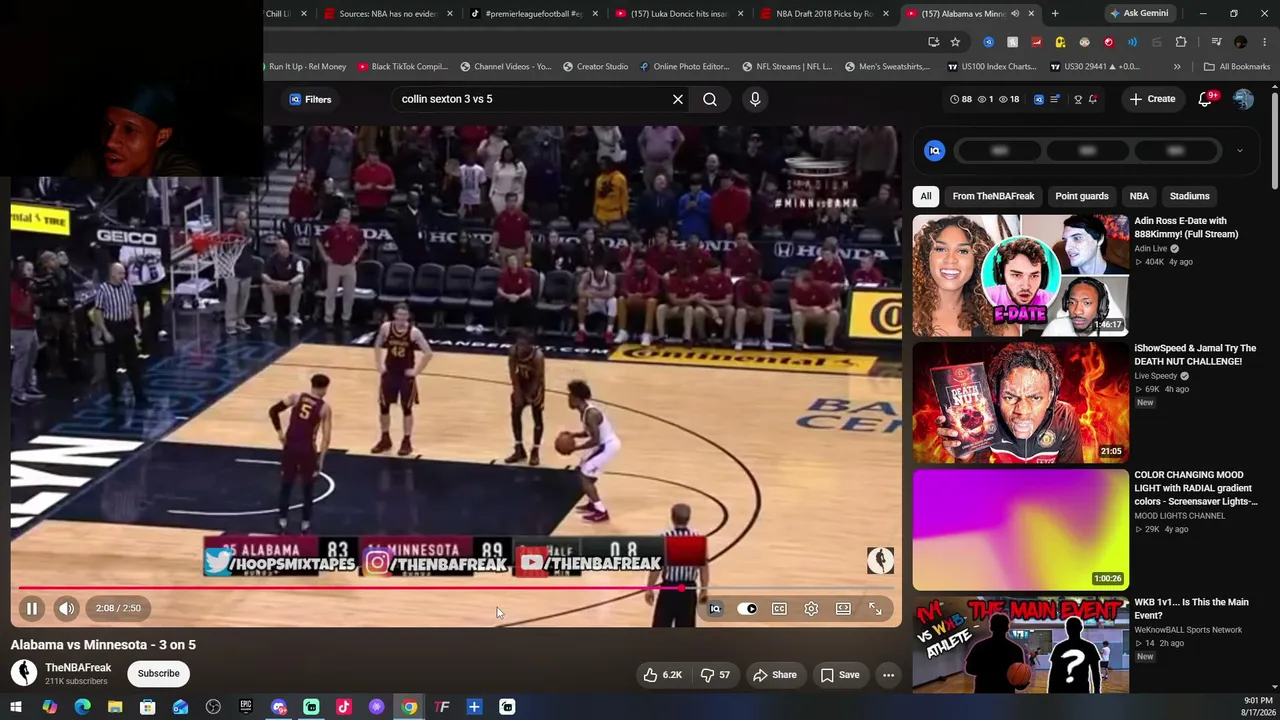Open TheNBAFreak channel avatar
The width and height of the screenshot is (1280, 720).
(x=24, y=673)
